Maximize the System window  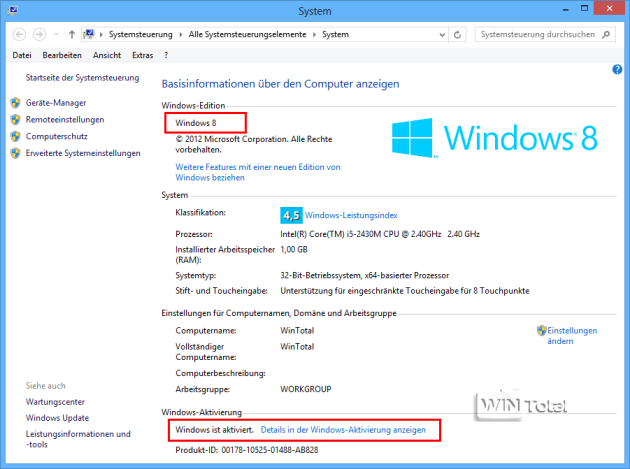(x=584, y=8)
